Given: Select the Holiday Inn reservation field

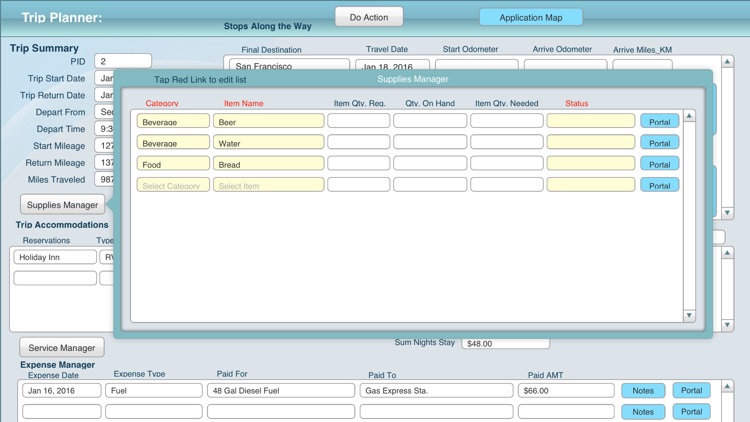Looking at the screenshot, I should click(55, 257).
